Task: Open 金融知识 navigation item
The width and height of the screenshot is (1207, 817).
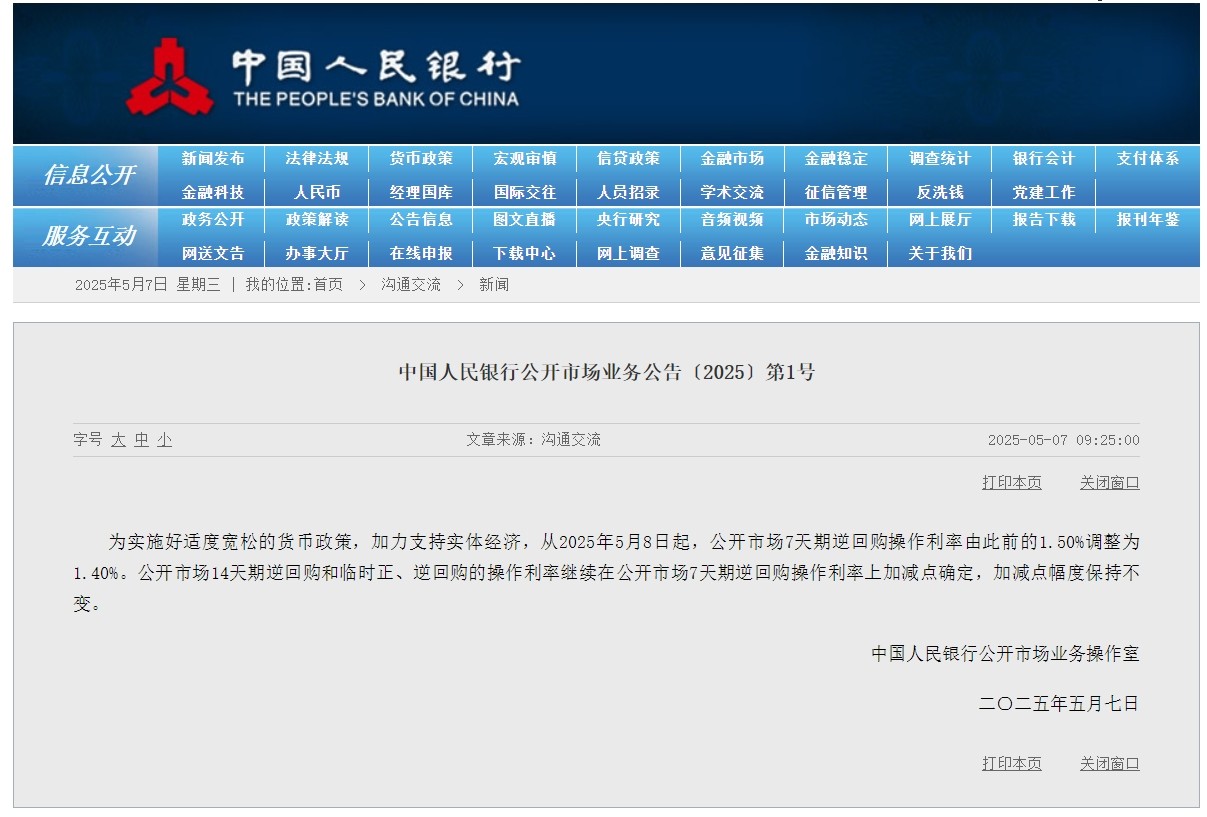Action: (837, 254)
